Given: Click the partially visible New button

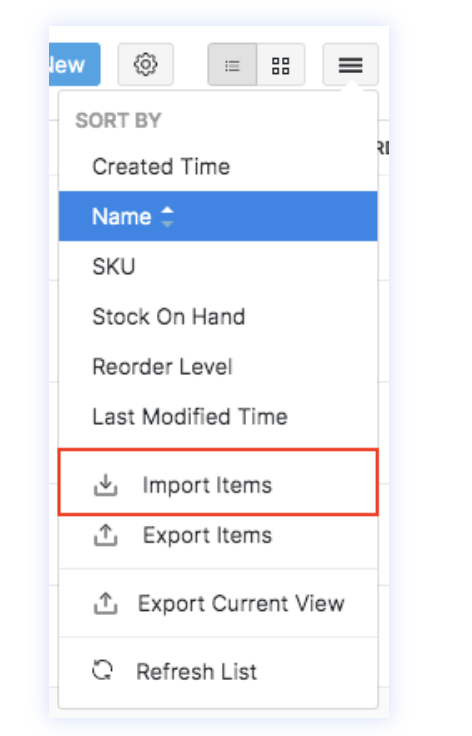Looking at the screenshot, I should click(75, 64).
